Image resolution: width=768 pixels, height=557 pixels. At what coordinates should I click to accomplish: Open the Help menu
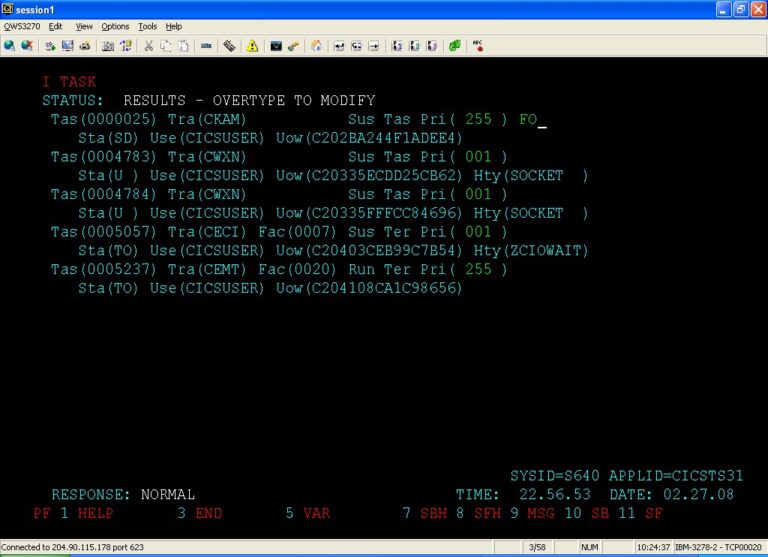tap(174, 26)
